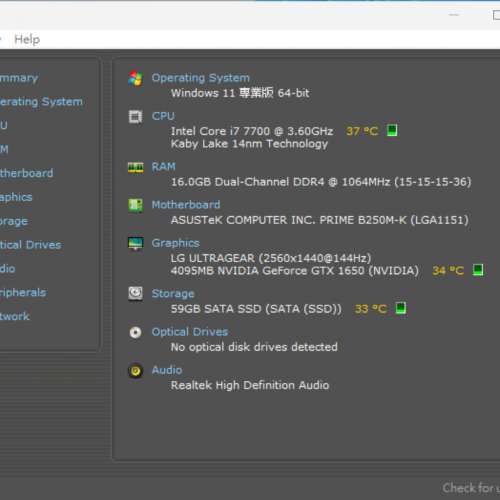Screen dimensions: 500x500
Task: Click NVIDIA GeForce GTX 1650 text
Action: coord(295,270)
